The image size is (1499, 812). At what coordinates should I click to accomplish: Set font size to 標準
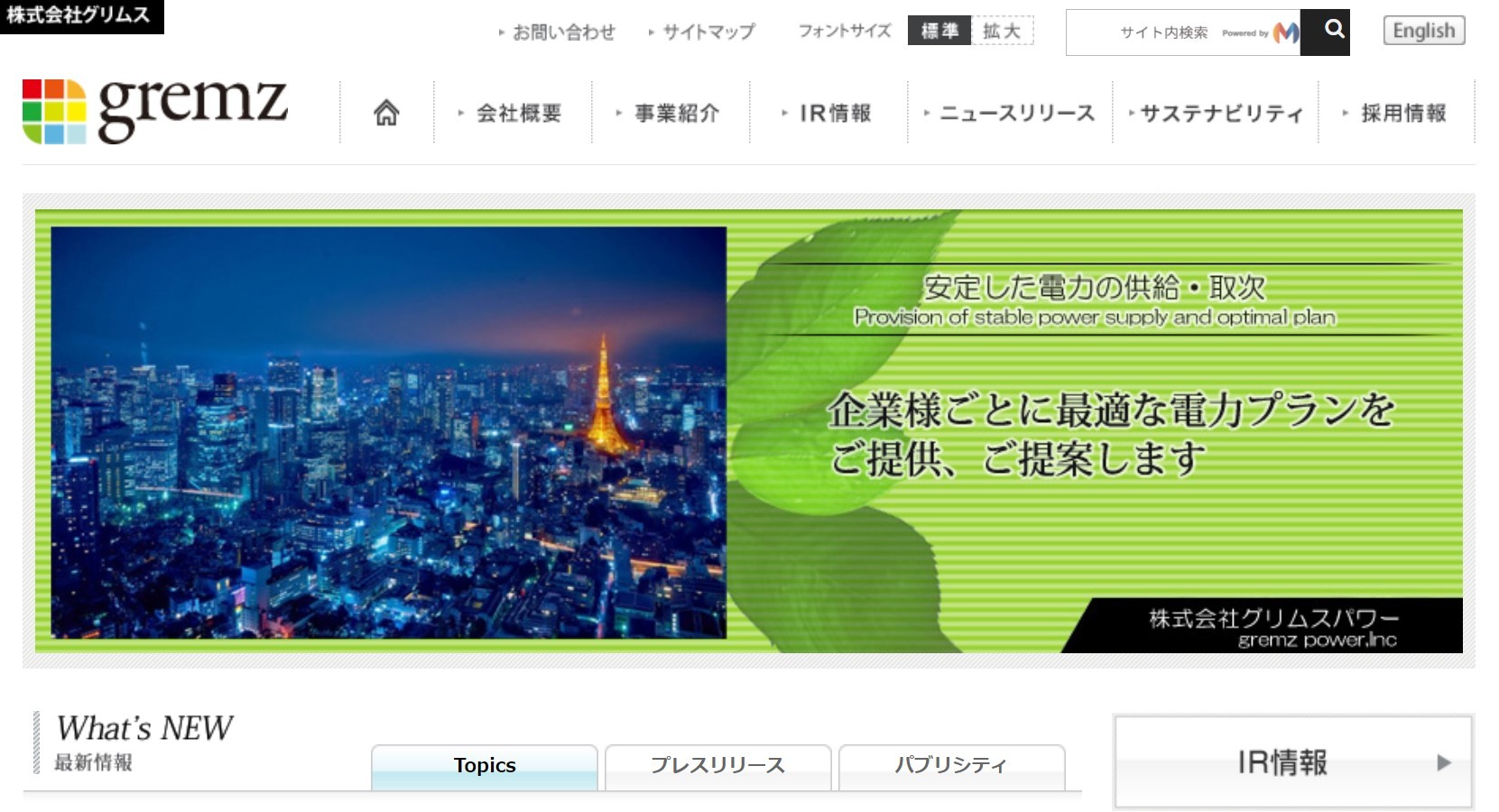pyautogui.click(x=939, y=31)
